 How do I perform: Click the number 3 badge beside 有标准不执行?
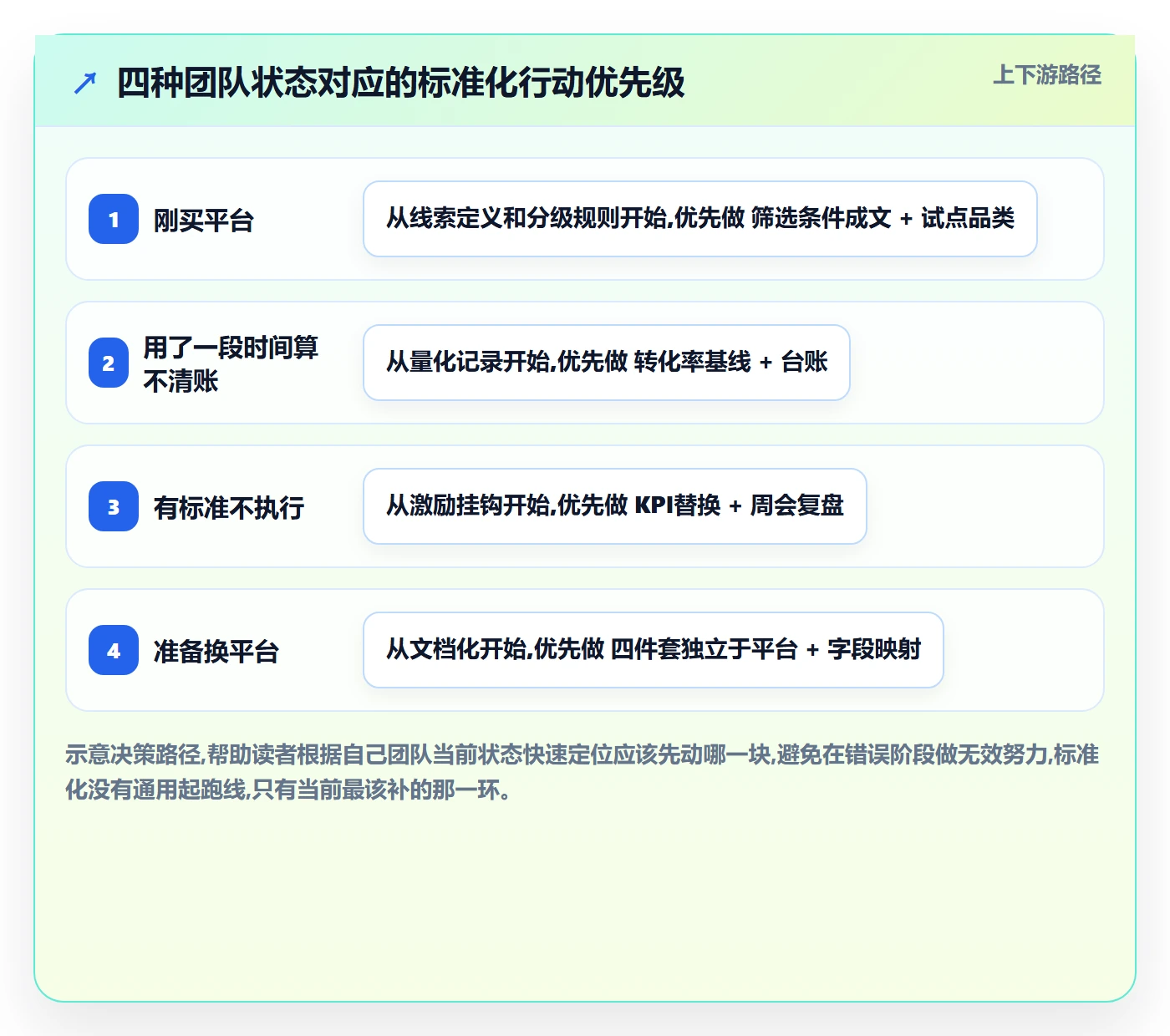pyautogui.click(x=114, y=506)
